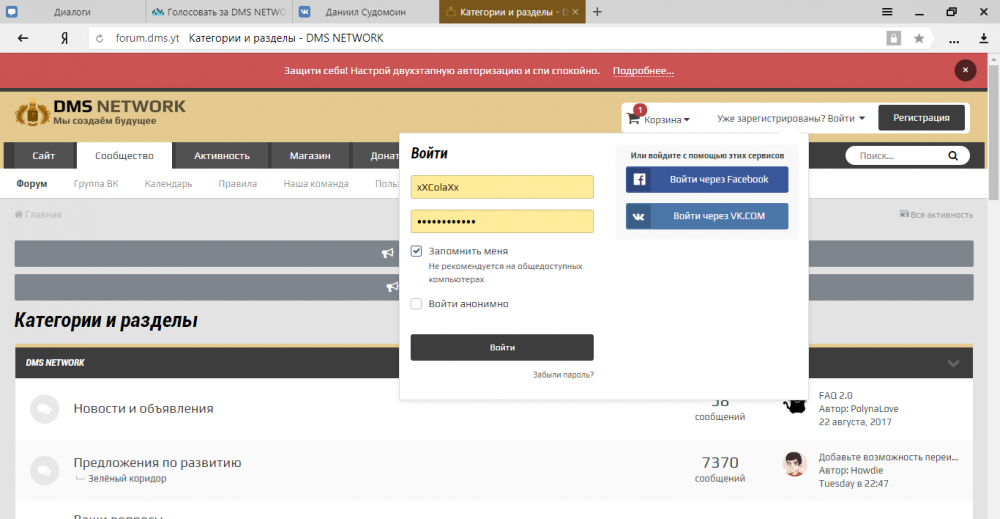The width and height of the screenshot is (1000, 519).
Task: Enable the 'Войти анонимно' checkbox
Action: coord(417,304)
